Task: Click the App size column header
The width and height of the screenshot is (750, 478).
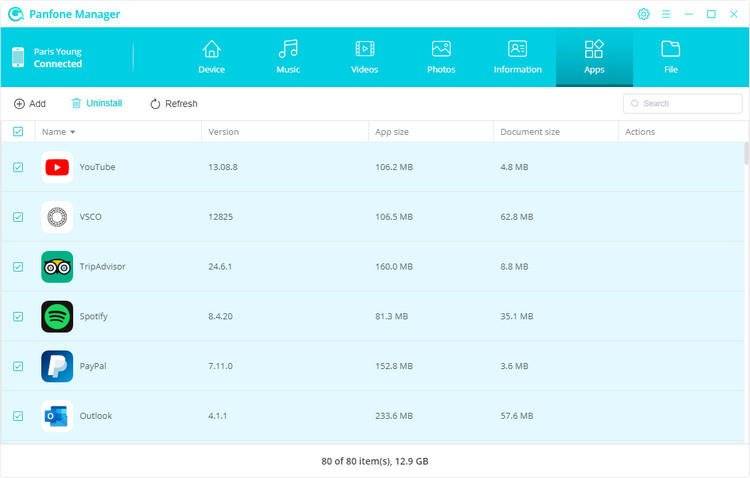Action: (x=392, y=132)
